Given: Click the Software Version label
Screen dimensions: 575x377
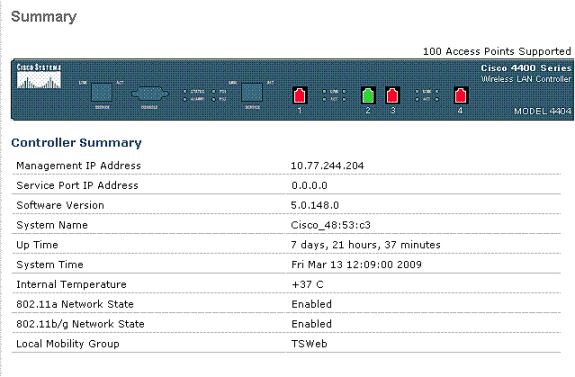Looking at the screenshot, I should [60, 205].
